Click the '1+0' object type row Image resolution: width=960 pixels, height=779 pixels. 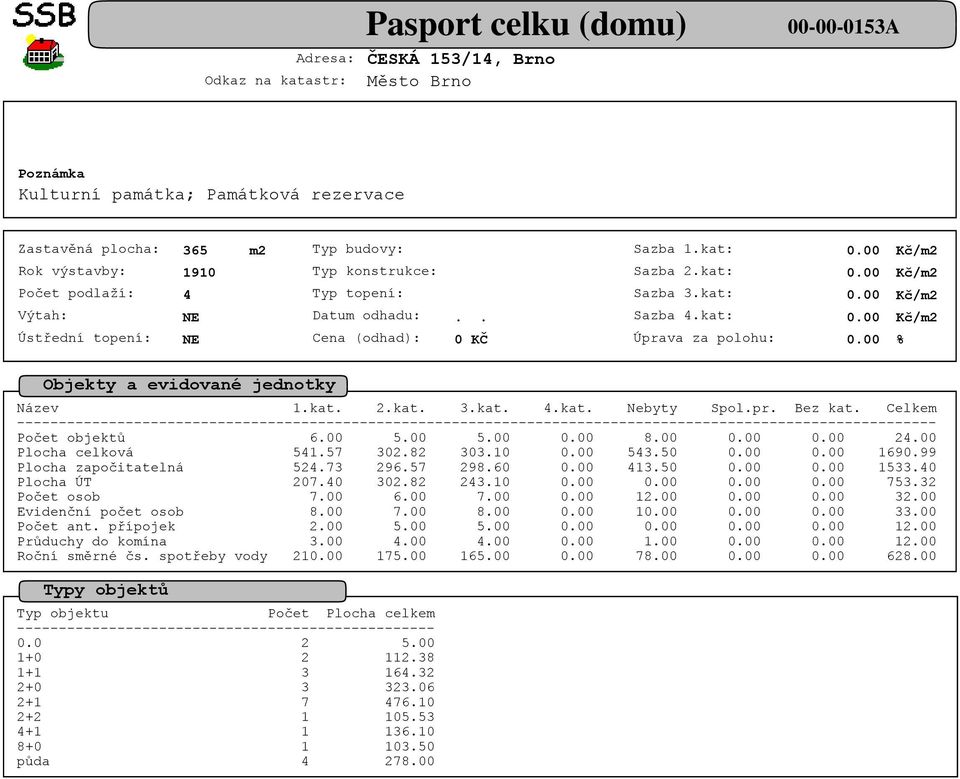coord(225,658)
